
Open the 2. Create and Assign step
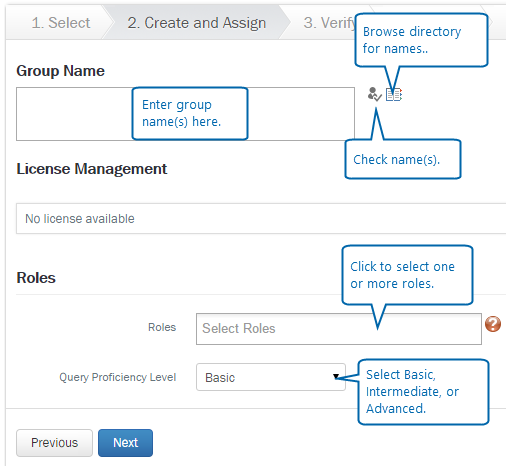pos(197,23)
